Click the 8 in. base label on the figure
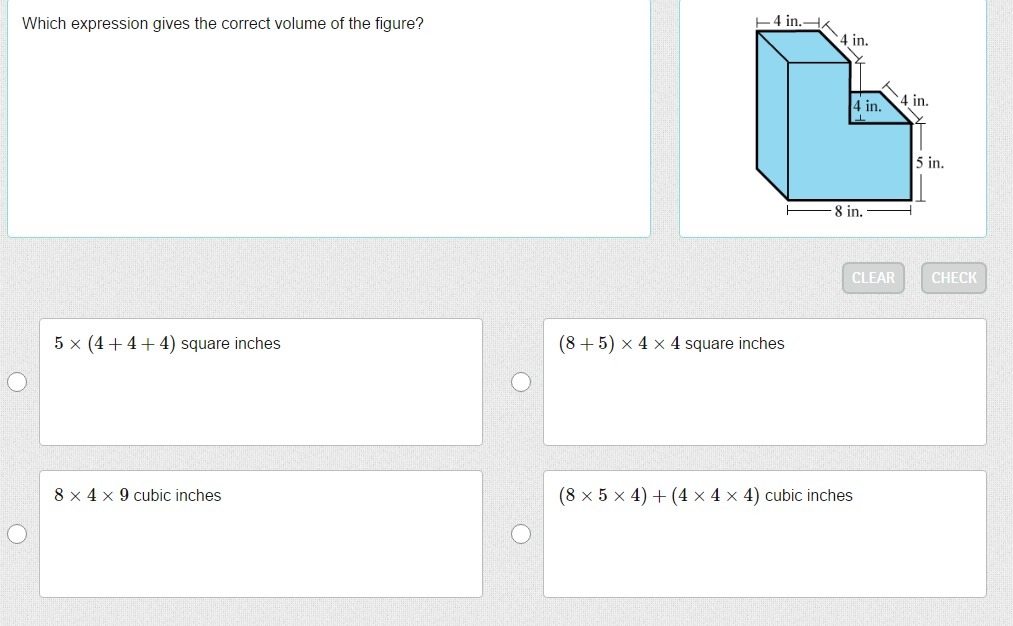The image size is (1013, 626). 848,211
